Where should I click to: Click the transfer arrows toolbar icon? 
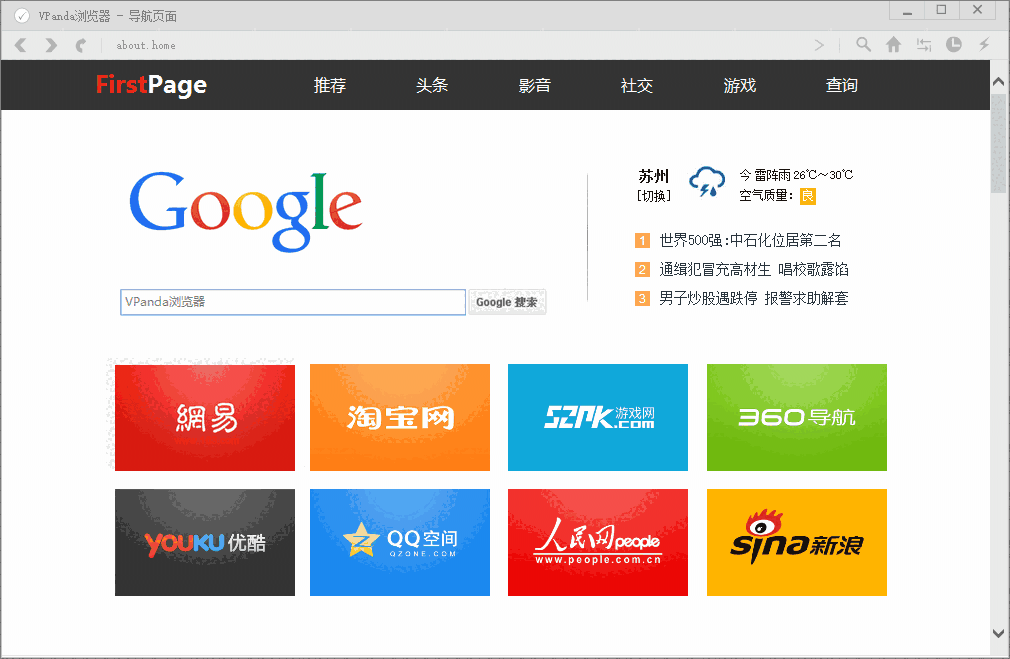click(x=924, y=44)
